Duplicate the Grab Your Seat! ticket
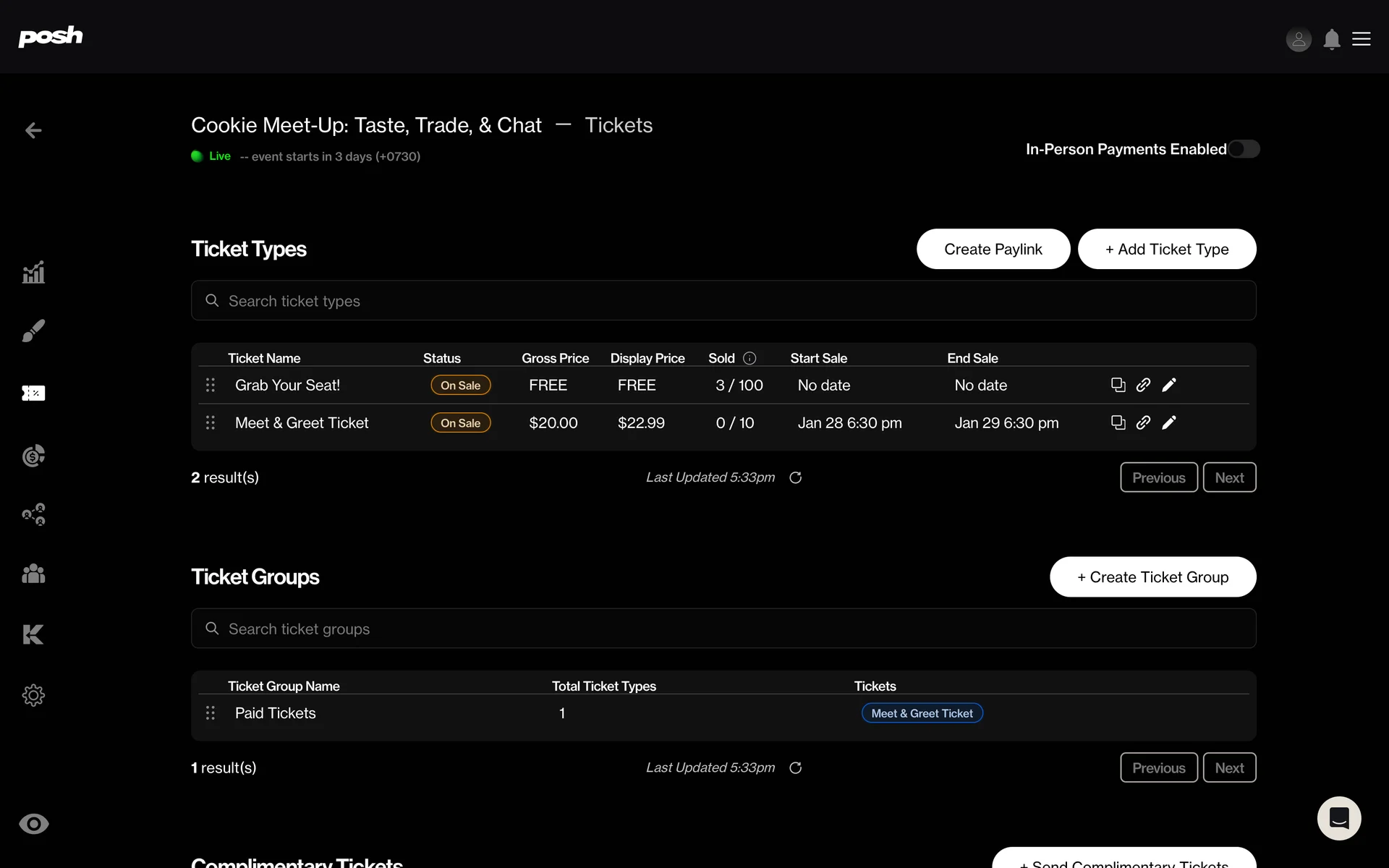Viewport: 1389px width, 868px height. click(1118, 385)
